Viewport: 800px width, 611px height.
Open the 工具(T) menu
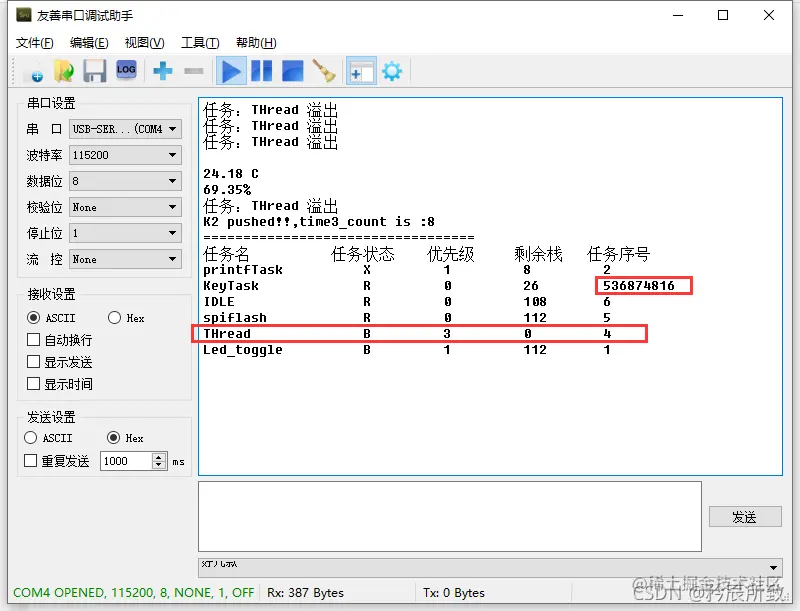click(x=200, y=43)
